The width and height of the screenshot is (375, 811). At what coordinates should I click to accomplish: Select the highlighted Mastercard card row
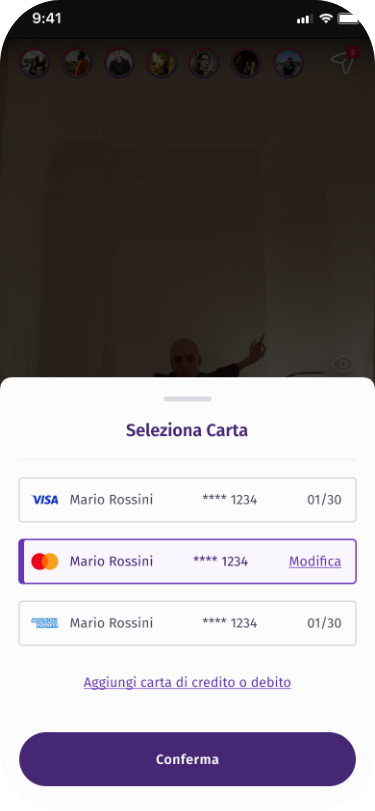(187, 561)
